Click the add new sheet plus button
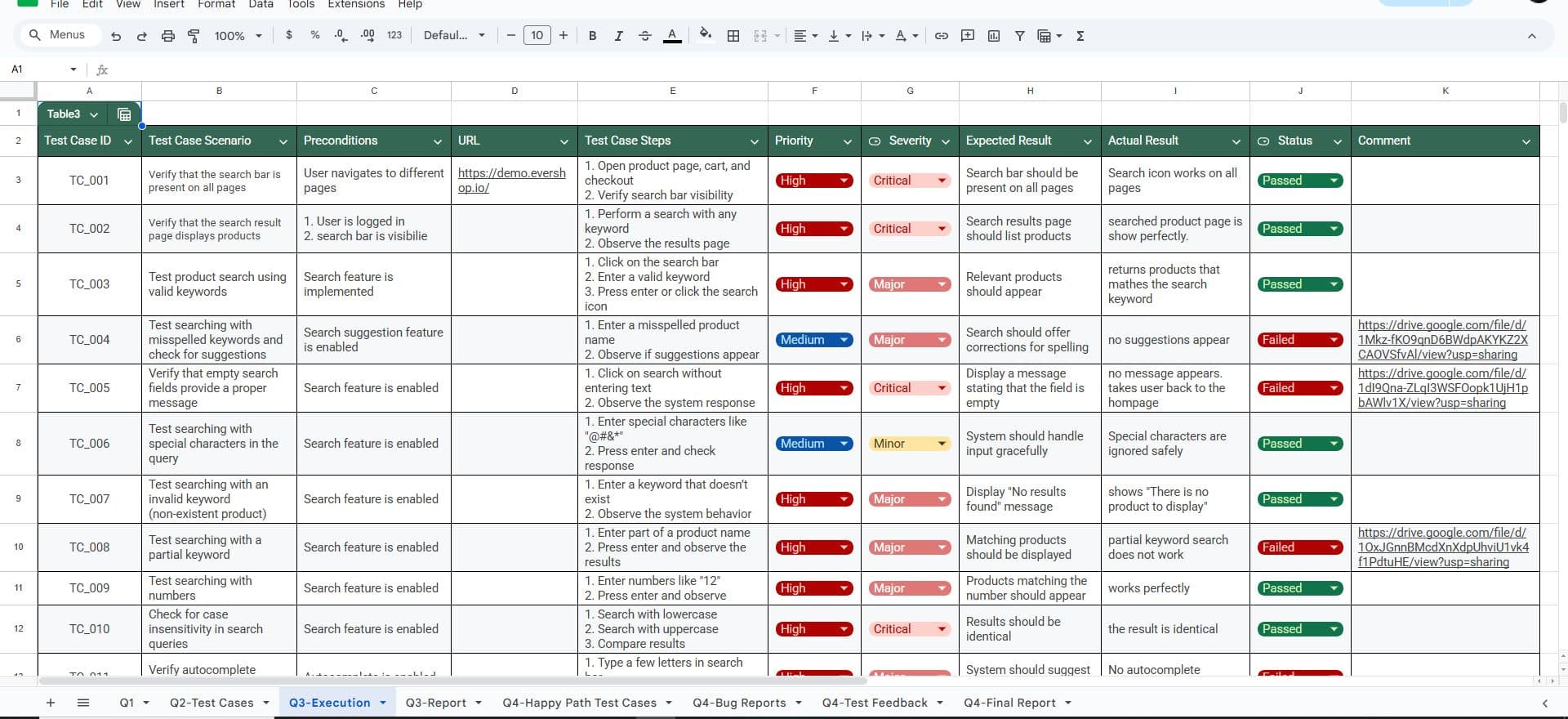 (x=51, y=703)
